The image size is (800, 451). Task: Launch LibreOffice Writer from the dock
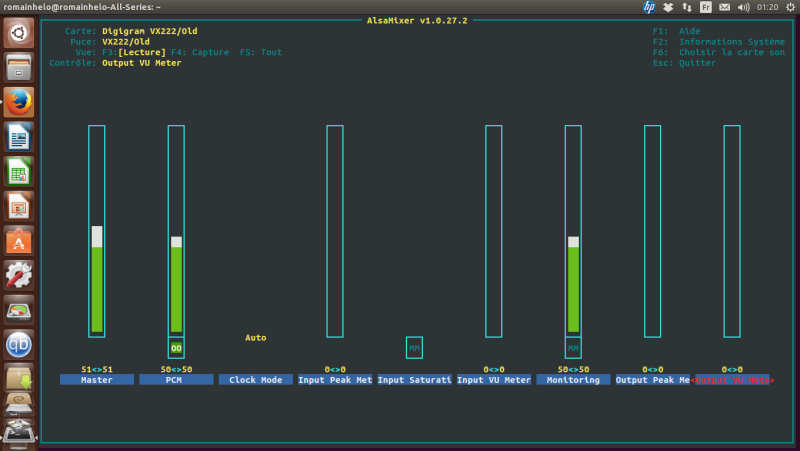click(19, 137)
